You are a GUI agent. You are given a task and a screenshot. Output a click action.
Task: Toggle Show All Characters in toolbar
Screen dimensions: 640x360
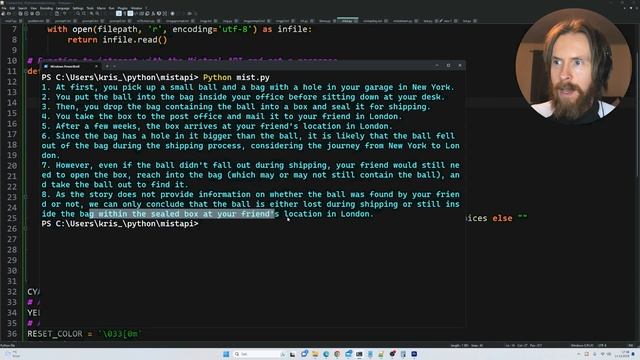[x=124, y=13]
